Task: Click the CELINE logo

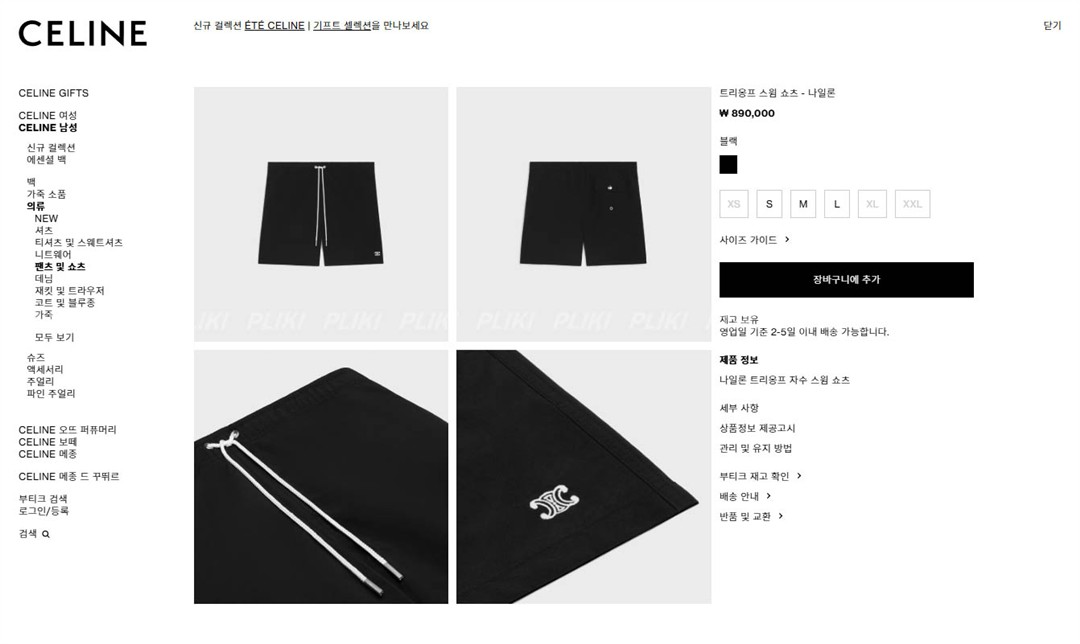Action: click(x=83, y=33)
